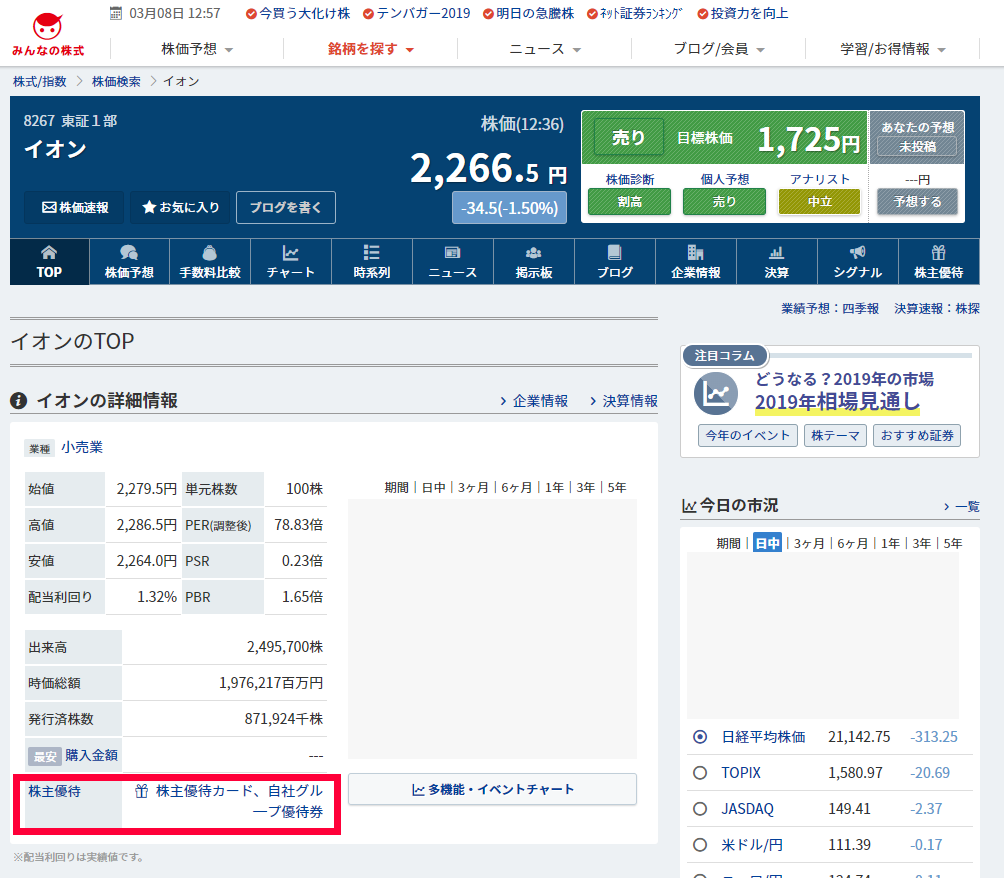Open the TOP home icon tab
The image size is (1004, 878).
(x=49, y=262)
